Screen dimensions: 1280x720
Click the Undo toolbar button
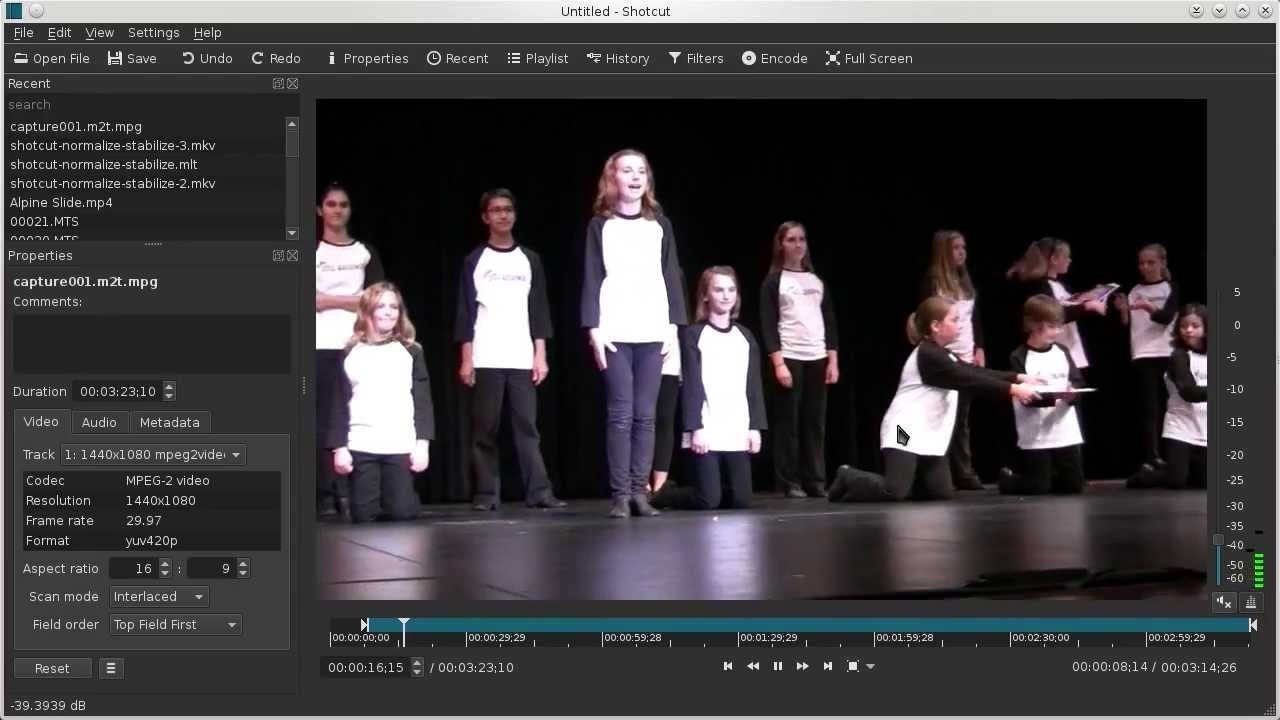click(x=207, y=58)
